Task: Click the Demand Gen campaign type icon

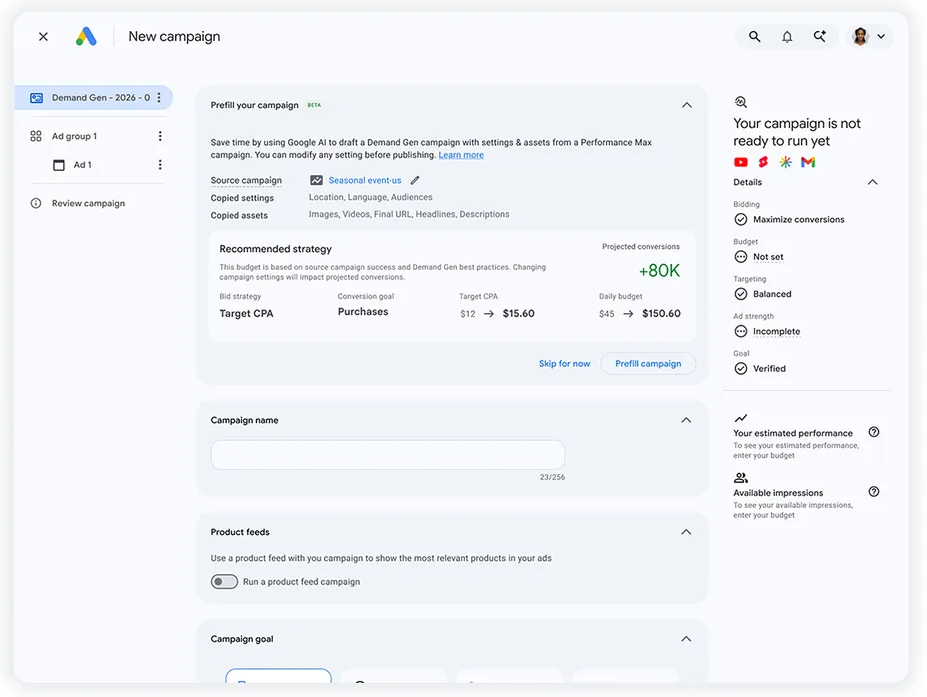Action: pyautogui.click(x=37, y=98)
